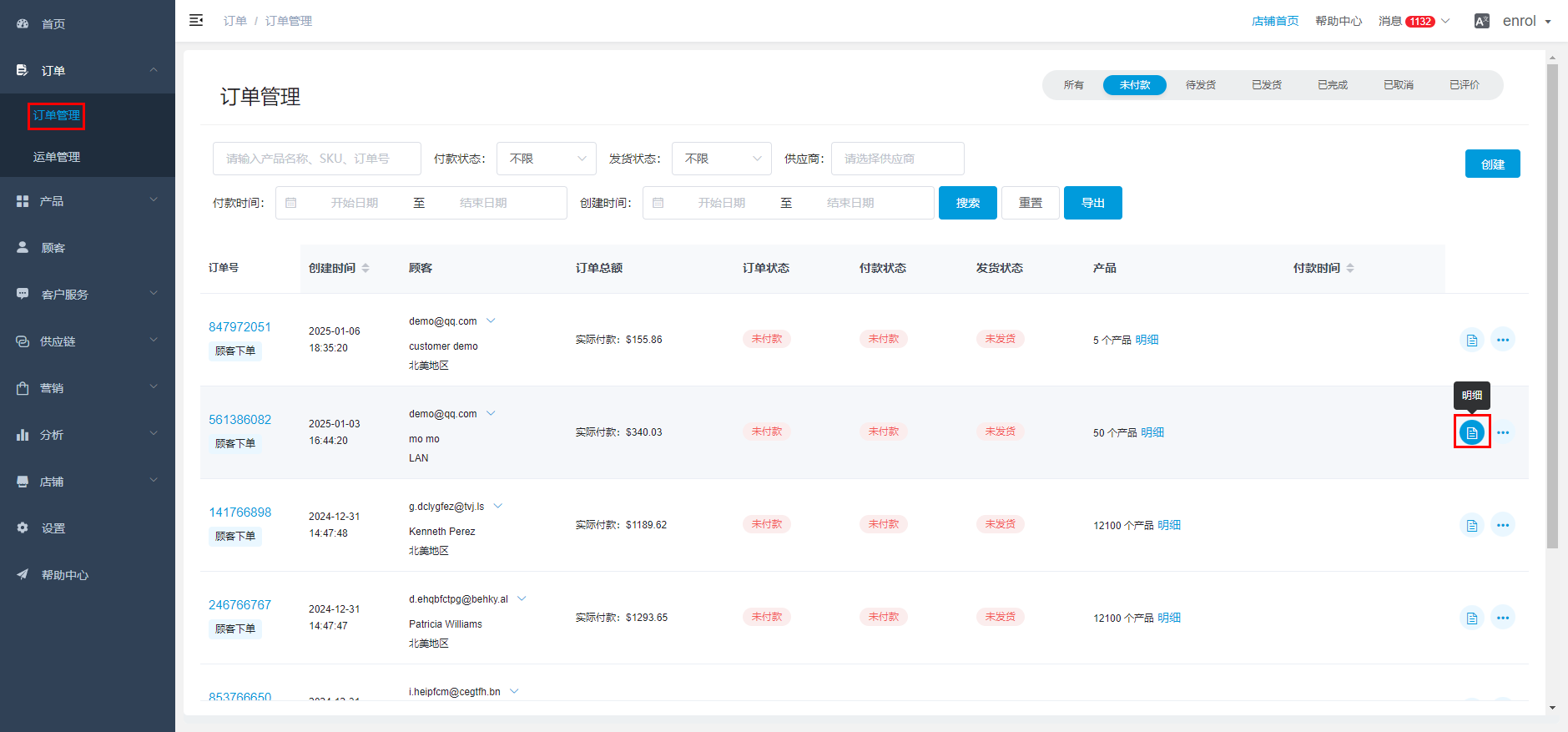
Task: Click the language translate icon in header
Action: tap(1482, 21)
